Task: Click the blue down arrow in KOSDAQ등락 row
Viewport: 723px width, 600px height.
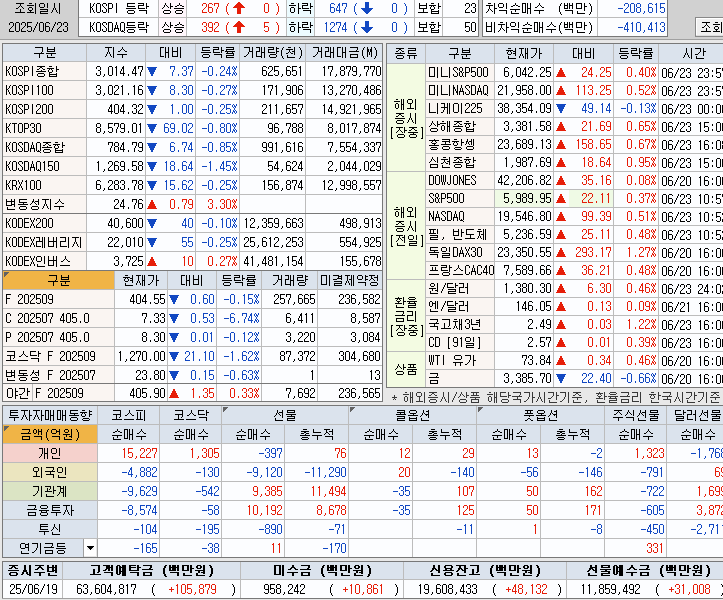Action: coord(367,27)
